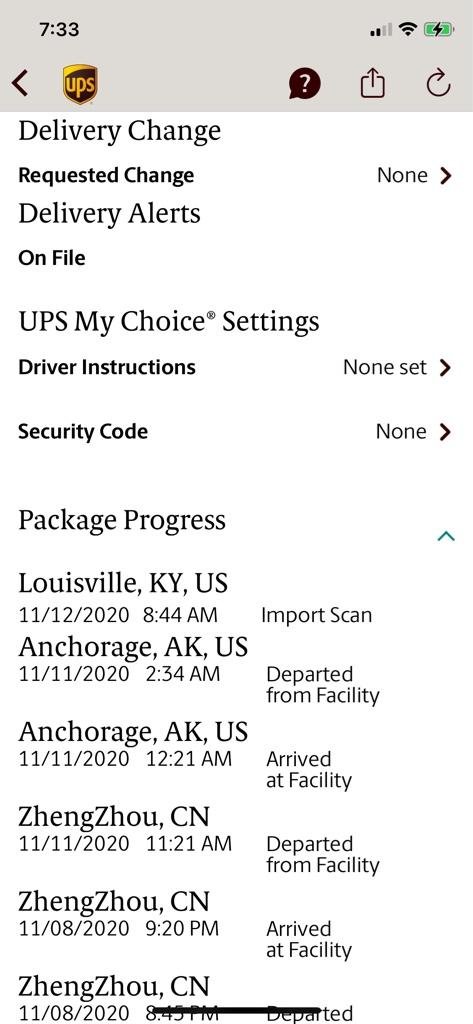Tap the Security Code label
The height and width of the screenshot is (1024, 473).
(x=83, y=432)
